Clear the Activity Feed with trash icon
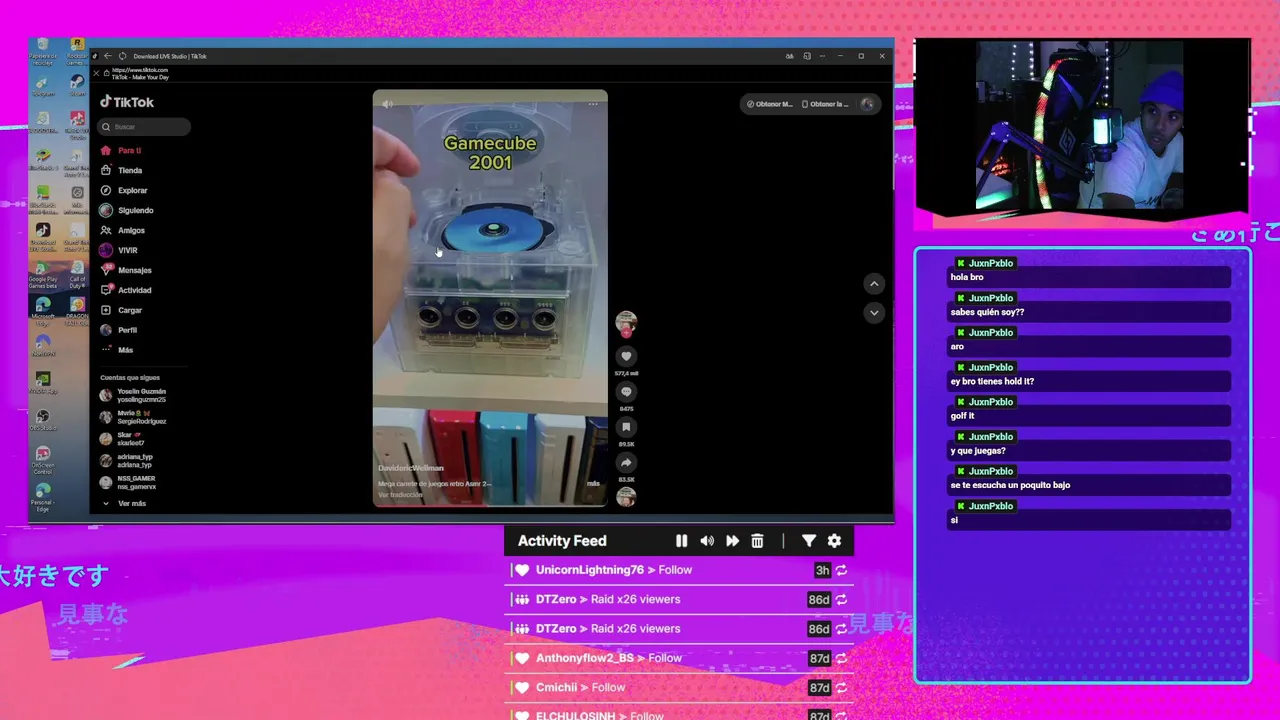 coord(757,541)
